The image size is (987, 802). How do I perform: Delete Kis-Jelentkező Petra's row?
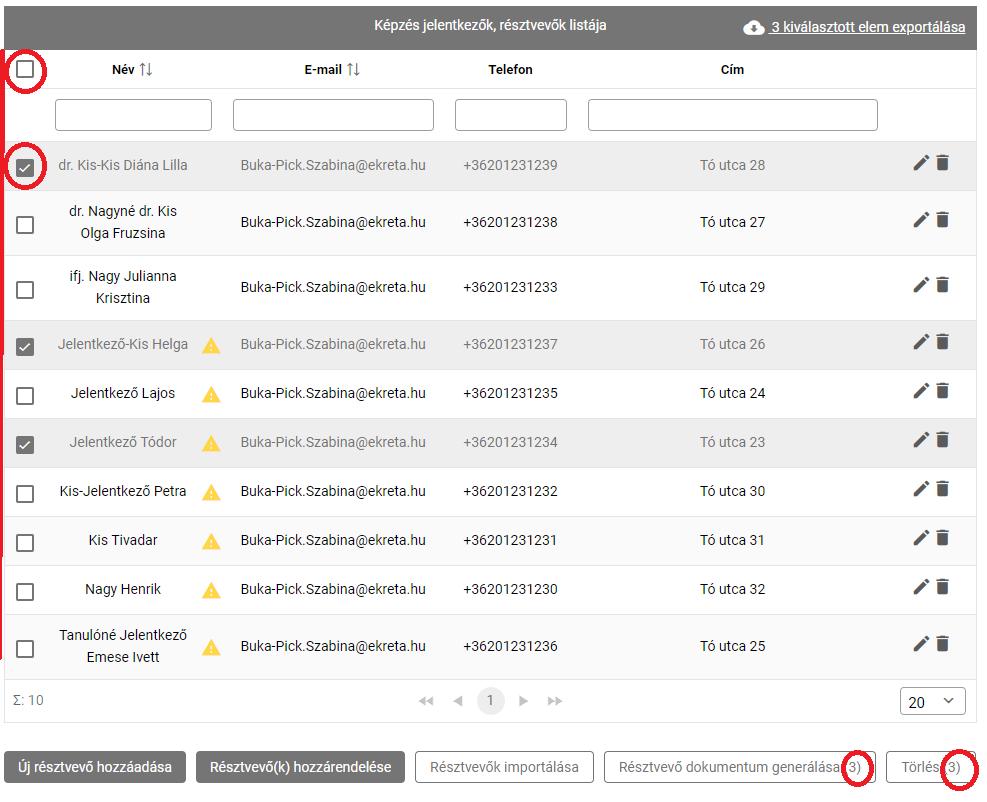(x=942, y=489)
